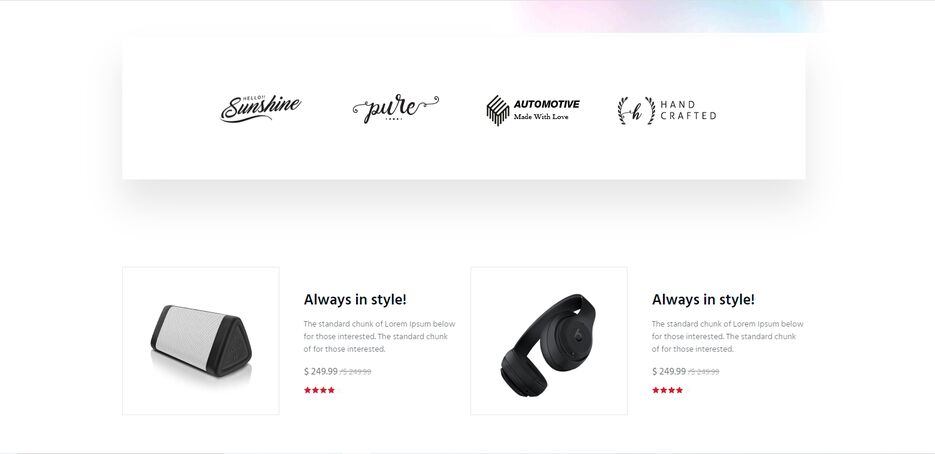Click the speaker's crossed-out old price
935x454 pixels.
tap(355, 372)
